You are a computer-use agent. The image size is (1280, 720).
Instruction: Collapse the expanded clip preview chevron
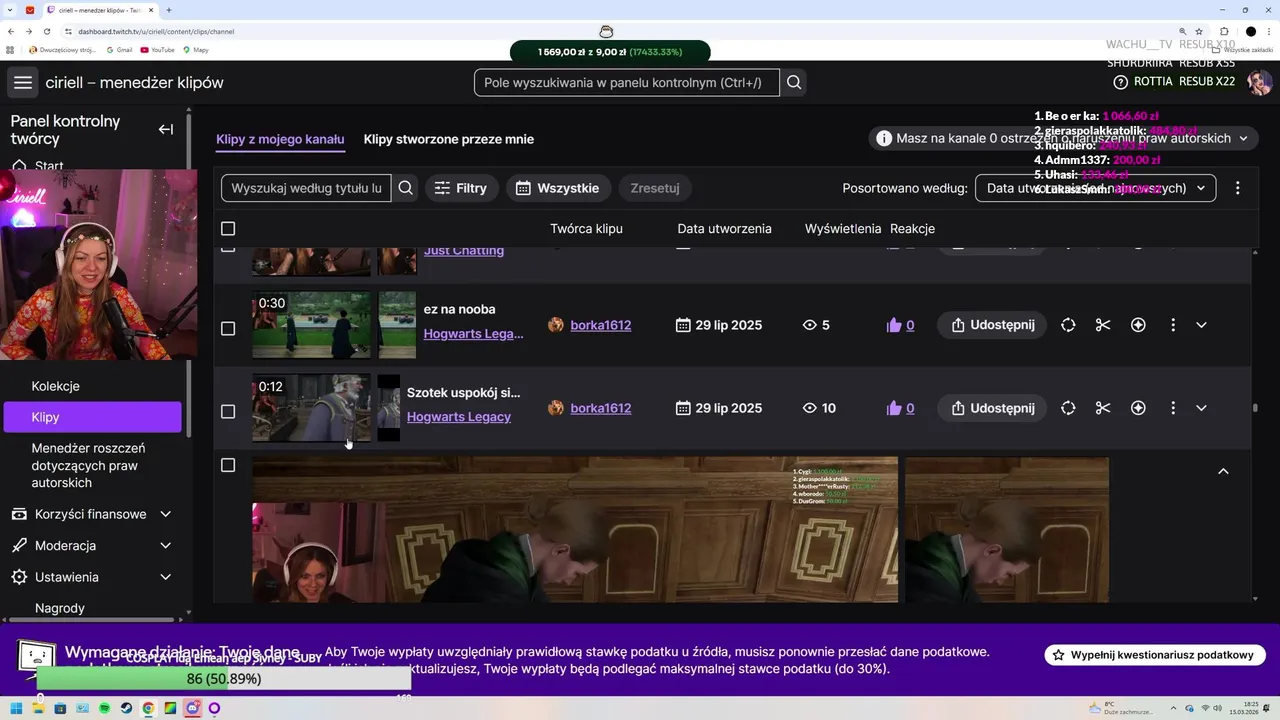point(1222,471)
